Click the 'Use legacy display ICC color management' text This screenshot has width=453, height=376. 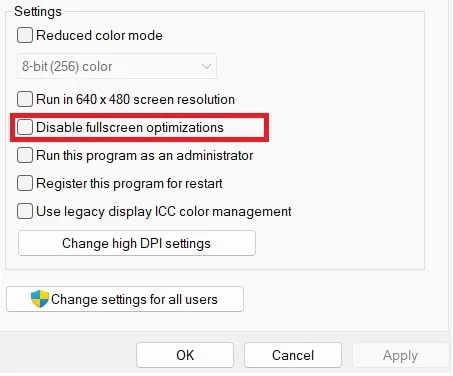(x=164, y=212)
